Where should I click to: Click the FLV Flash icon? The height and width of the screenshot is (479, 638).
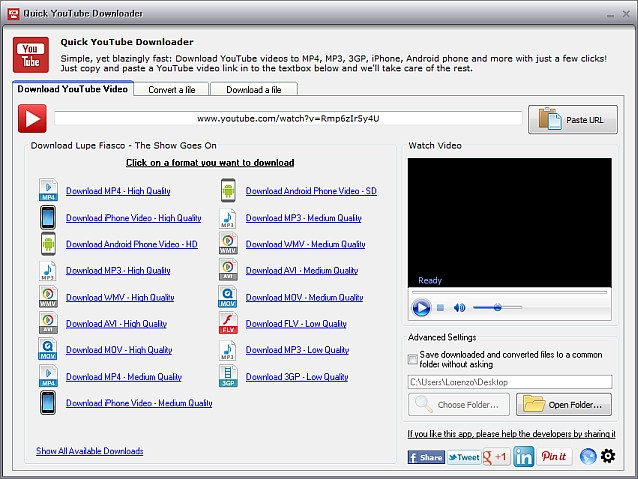click(x=228, y=323)
